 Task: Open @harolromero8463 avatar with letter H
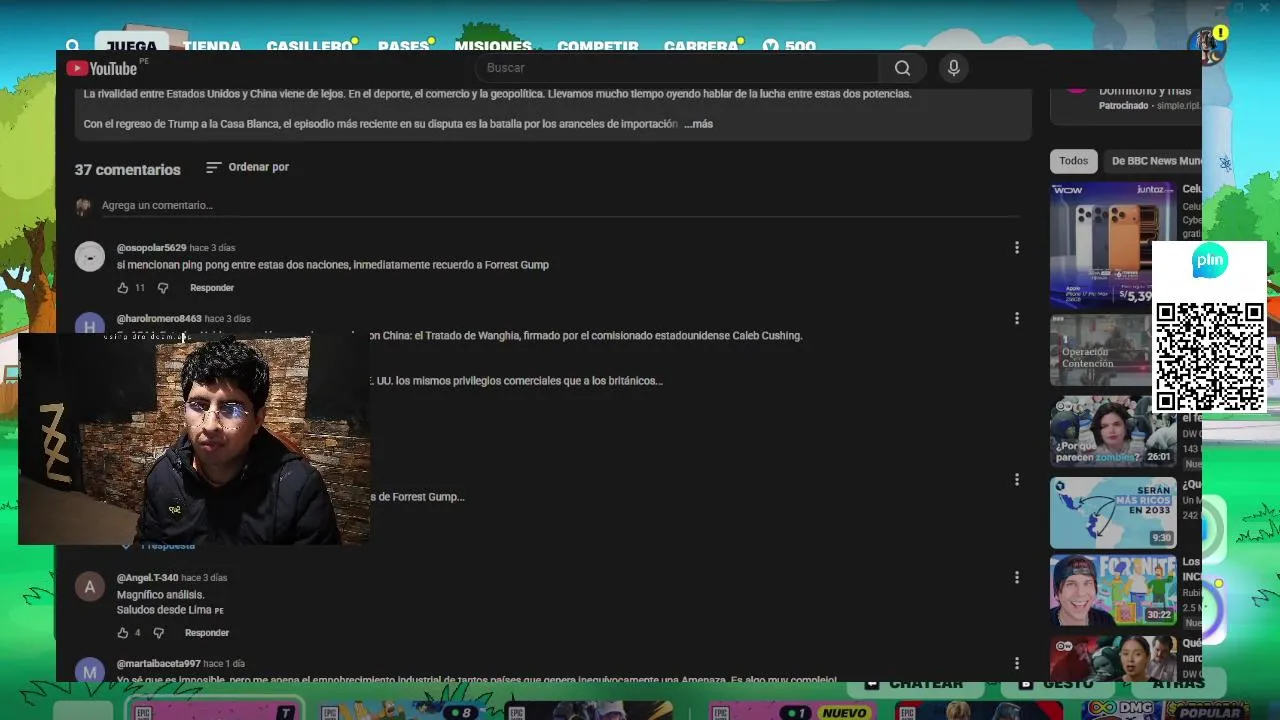click(90, 325)
